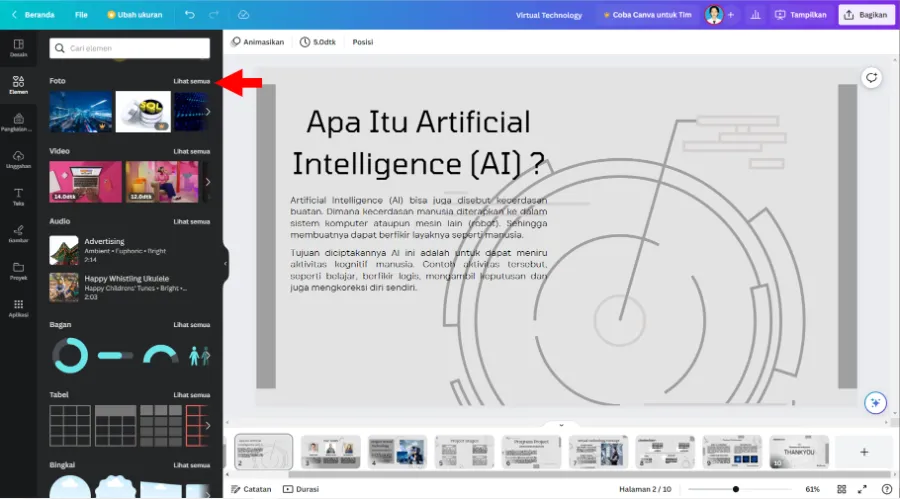Focus the Cari elemen search field
Screen dimensions: 900x499
point(130,48)
